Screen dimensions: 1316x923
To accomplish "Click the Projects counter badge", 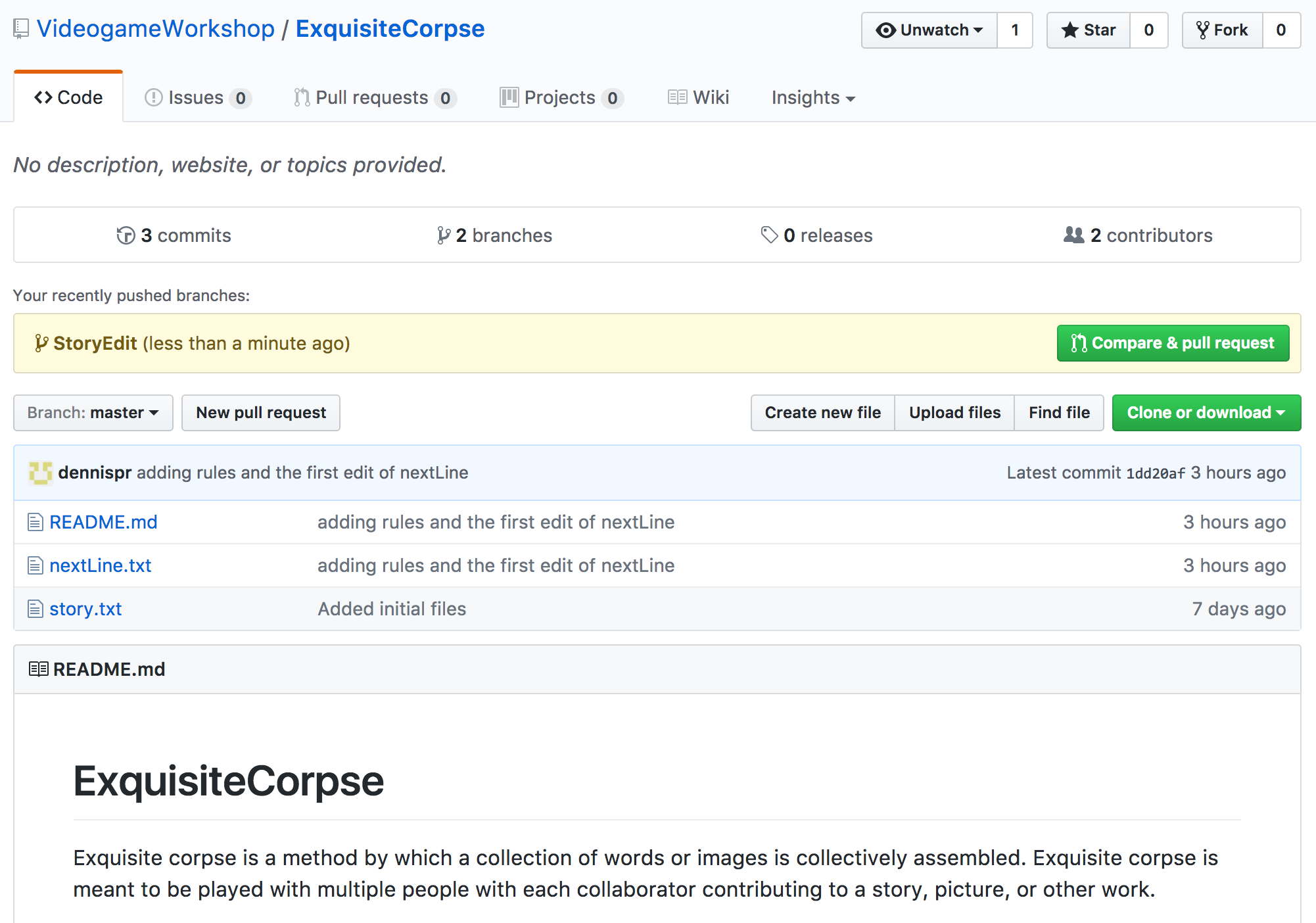I will point(613,98).
